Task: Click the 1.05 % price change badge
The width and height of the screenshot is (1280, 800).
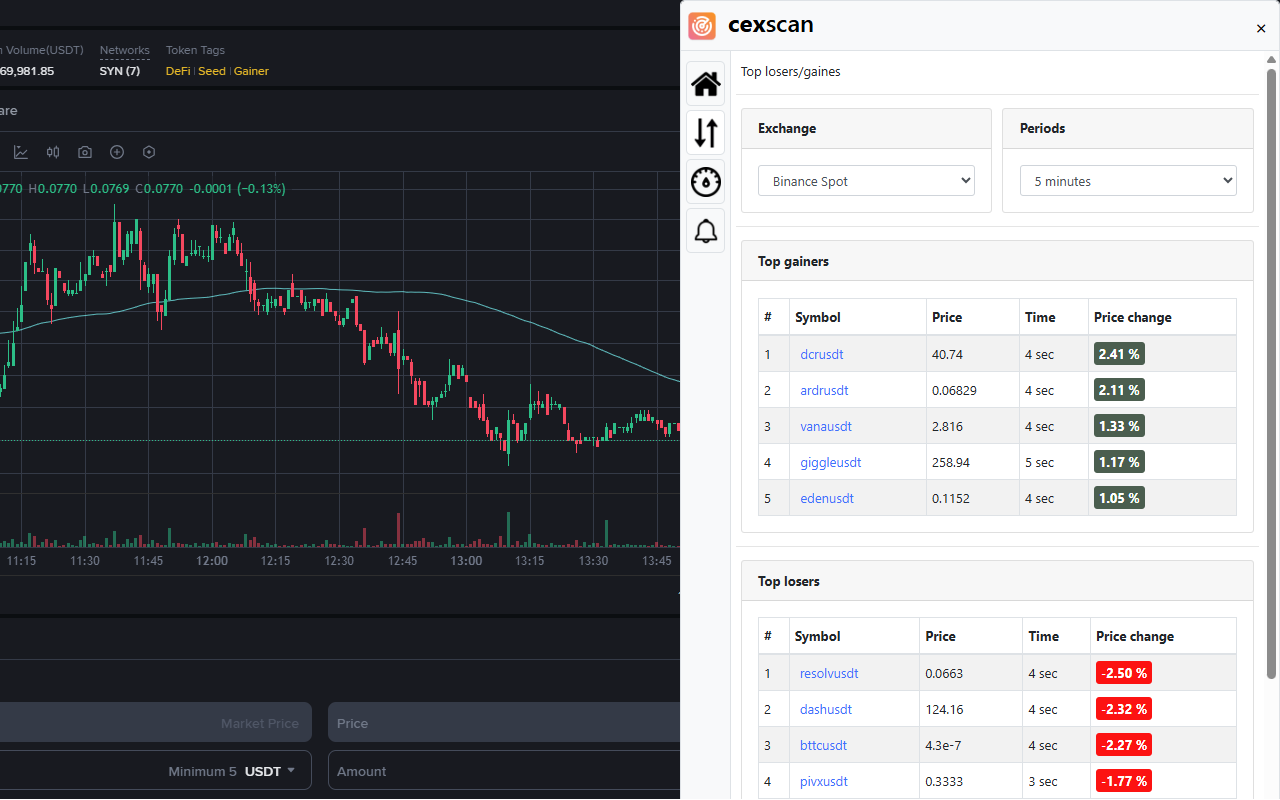Action: click(x=1119, y=498)
